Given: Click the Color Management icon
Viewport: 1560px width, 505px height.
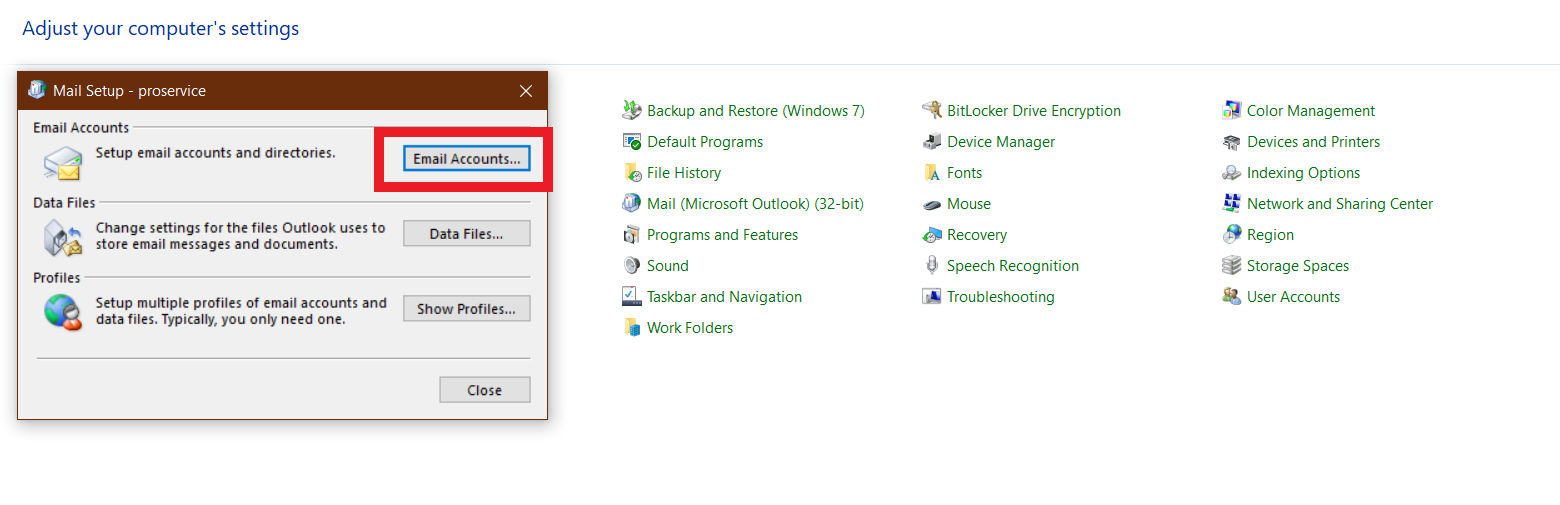Looking at the screenshot, I should pyautogui.click(x=1231, y=110).
